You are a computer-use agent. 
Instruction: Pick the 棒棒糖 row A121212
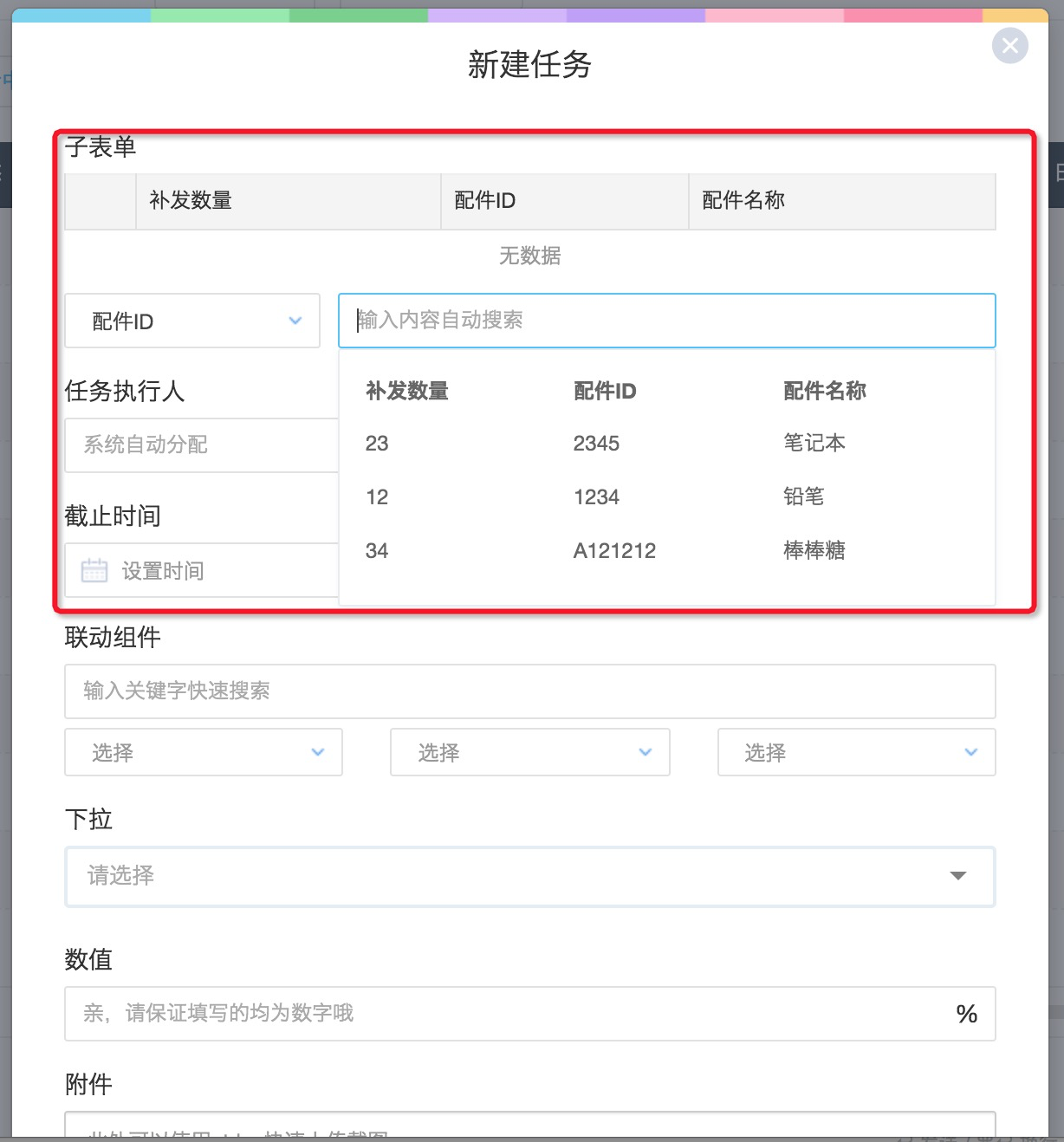click(x=665, y=551)
